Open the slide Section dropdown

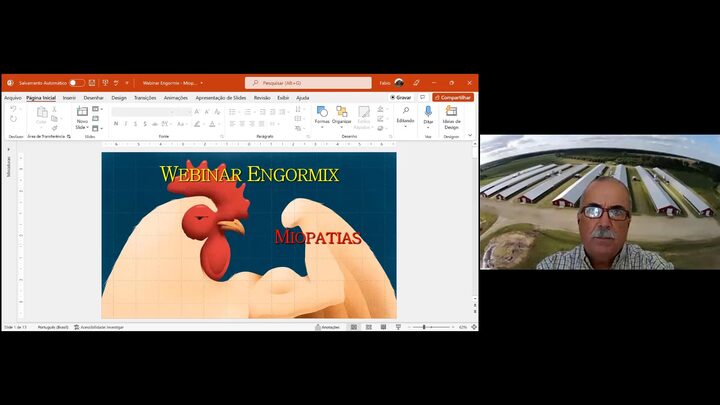click(x=97, y=129)
